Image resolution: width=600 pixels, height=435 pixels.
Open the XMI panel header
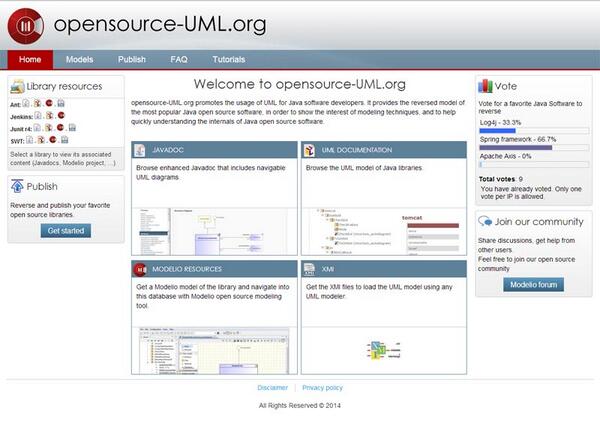point(384,269)
